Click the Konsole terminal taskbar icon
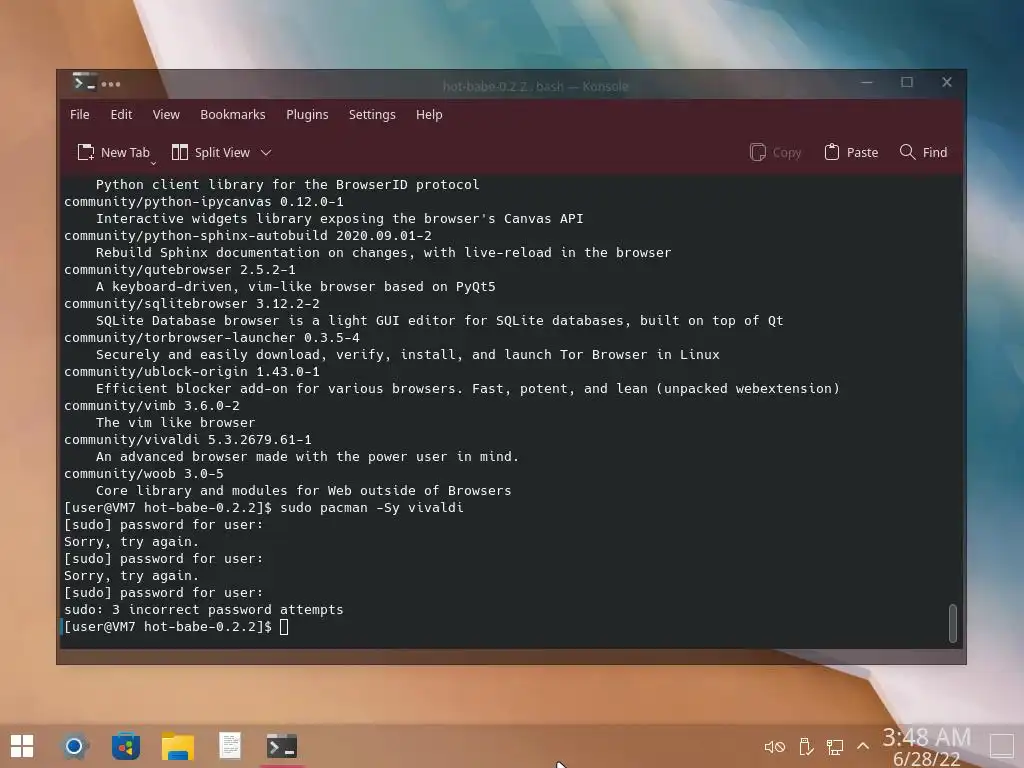1024x768 pixels. (x=281, y=746)
